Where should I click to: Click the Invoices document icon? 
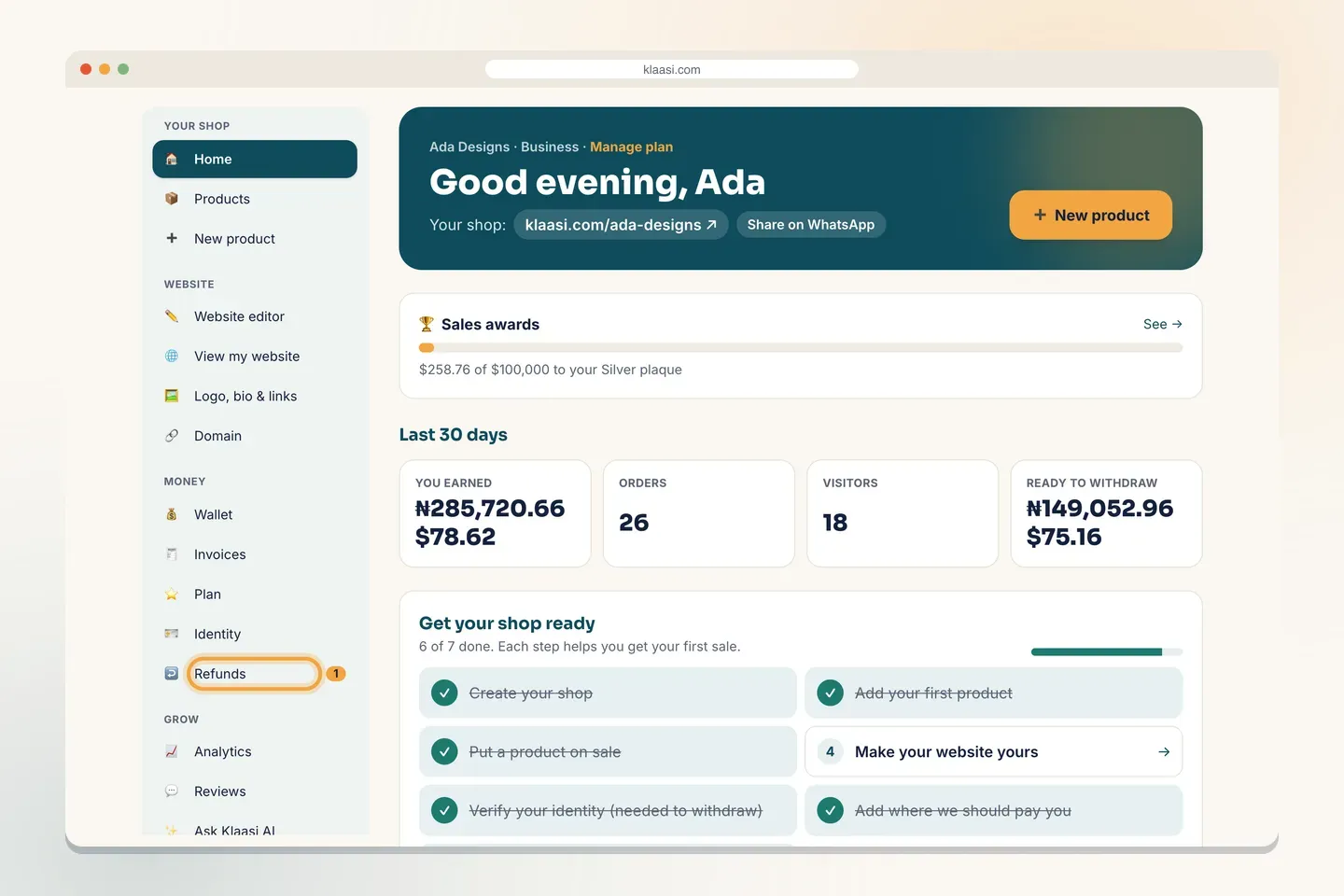click(172, 554)
